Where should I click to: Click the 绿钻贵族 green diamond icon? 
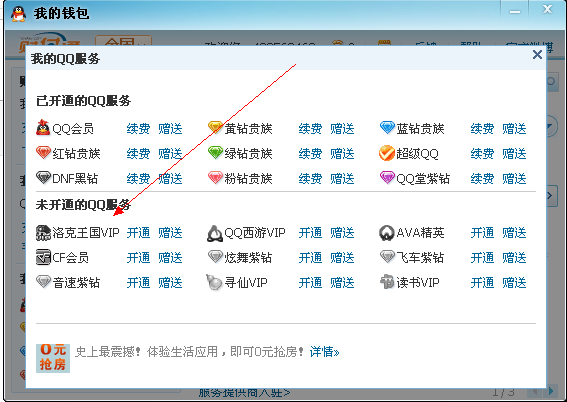pos(215,153)
